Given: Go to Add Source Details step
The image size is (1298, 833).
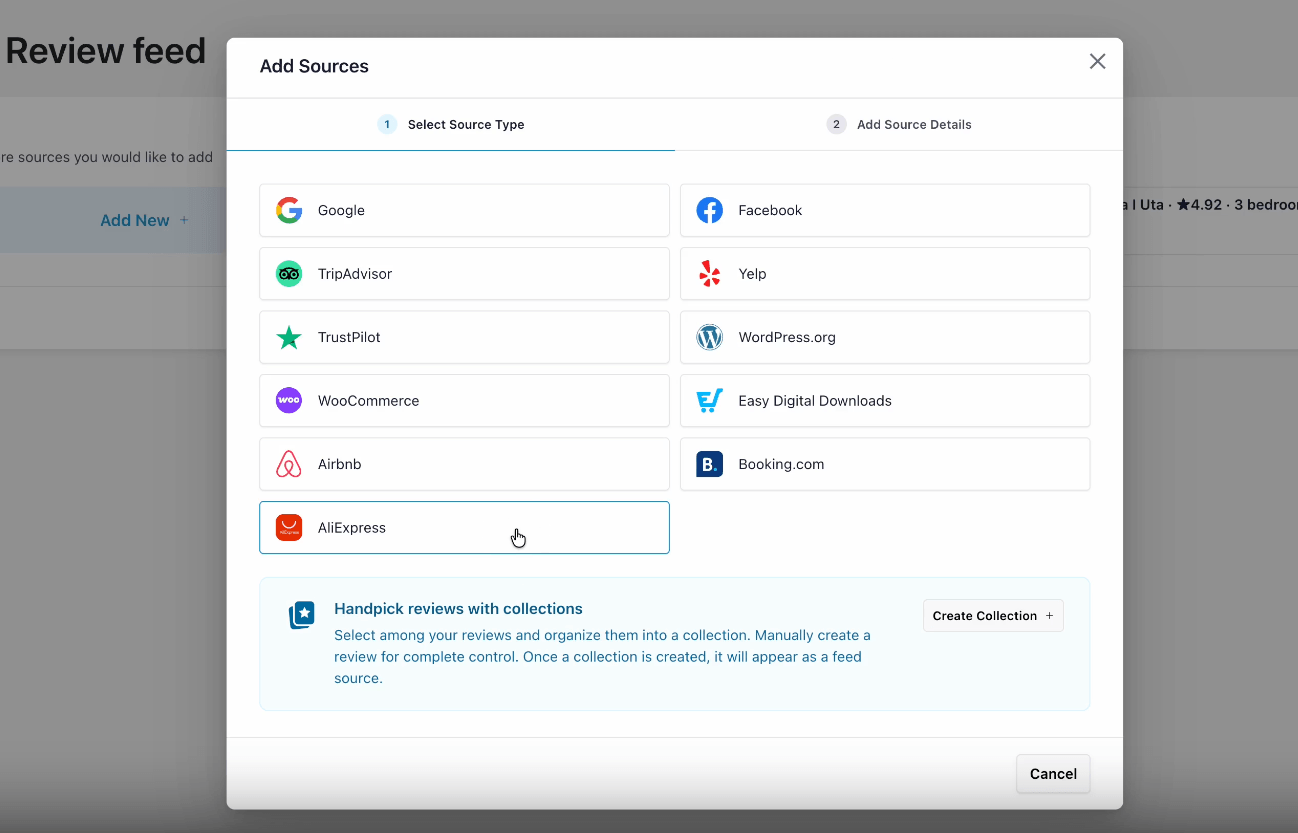Looking at the screenshot, I should pyautogui.click(x=899, y=125).
